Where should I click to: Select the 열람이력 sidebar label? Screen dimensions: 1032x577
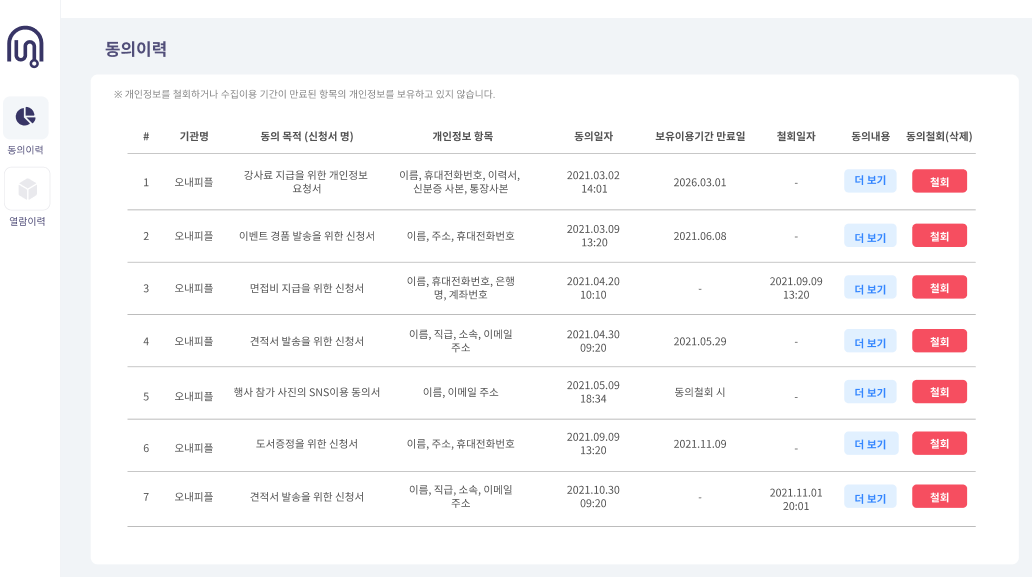pyautogui.click(x=27, y=222)
